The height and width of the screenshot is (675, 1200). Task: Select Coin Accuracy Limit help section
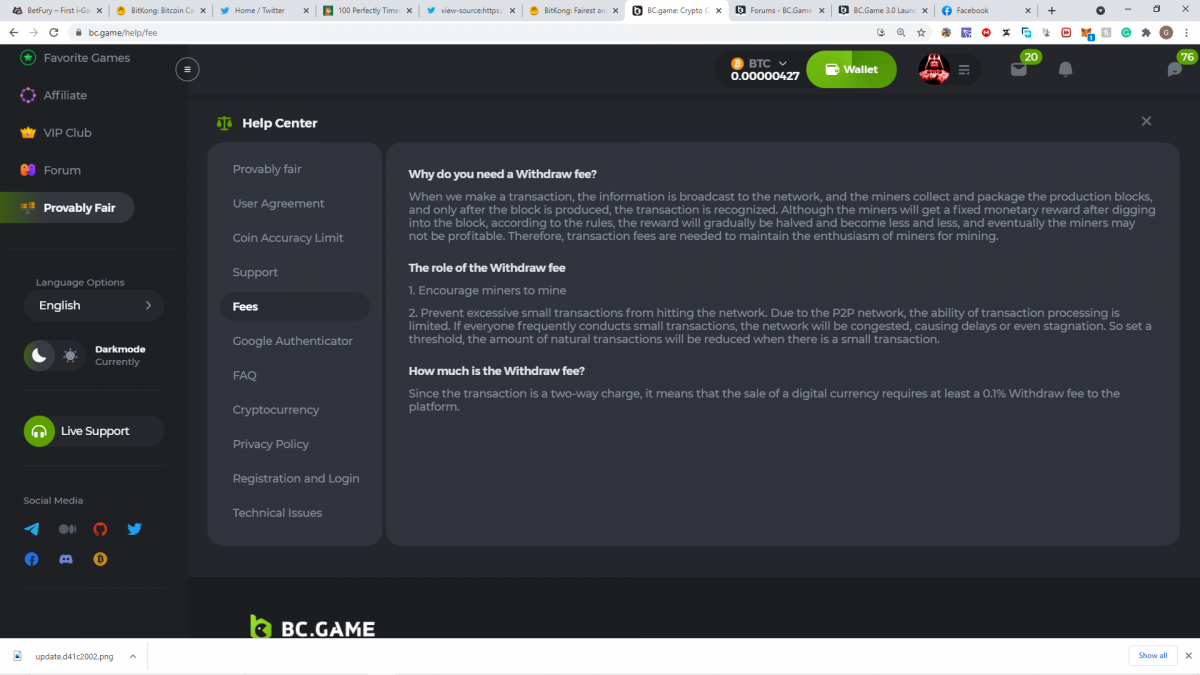(288, 238)
